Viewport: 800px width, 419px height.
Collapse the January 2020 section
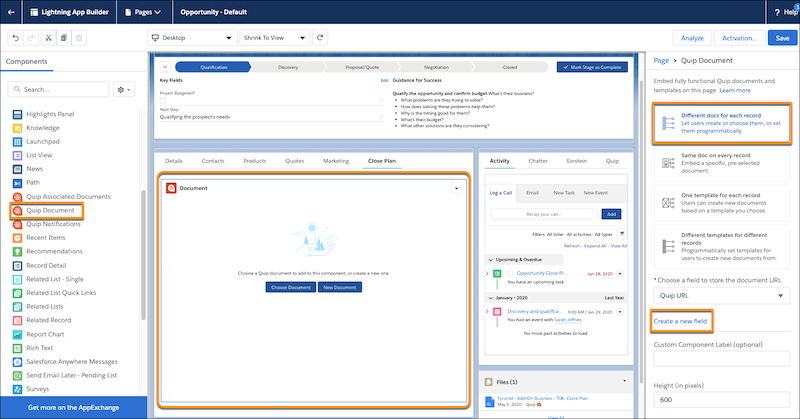(x=491, y=298)
